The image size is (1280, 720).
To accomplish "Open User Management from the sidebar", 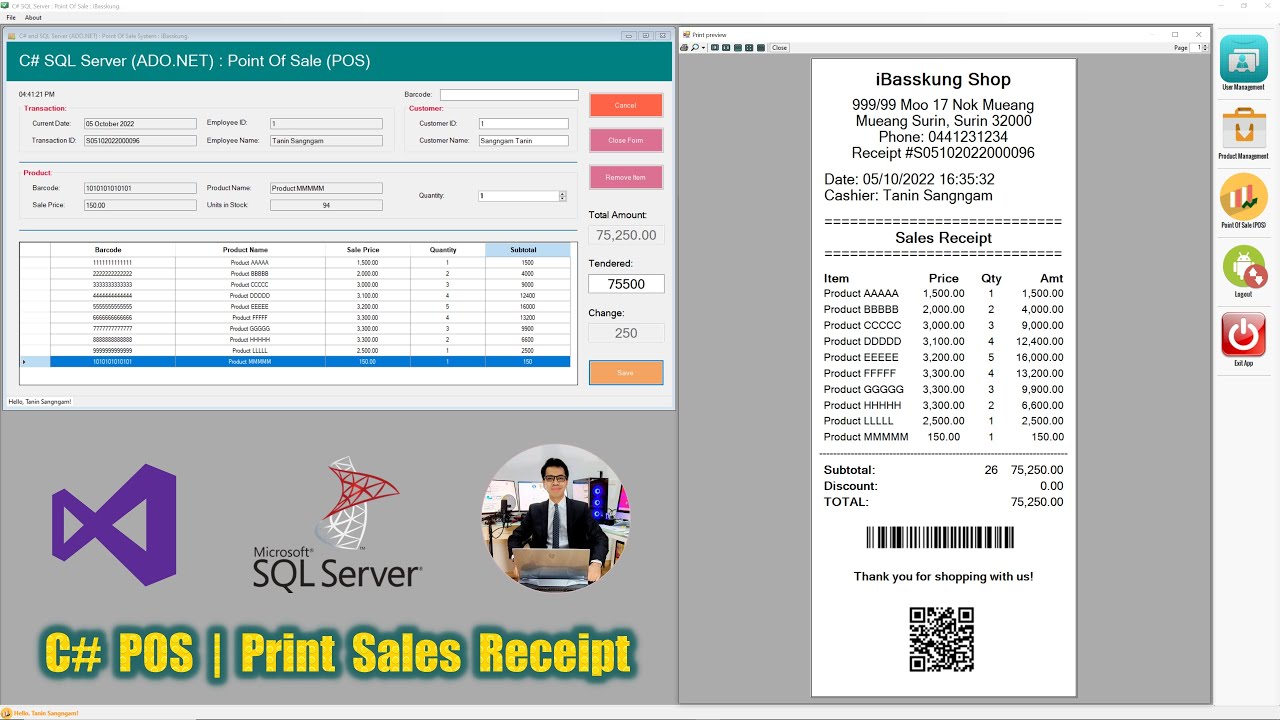I will click(x=1243, y=62).
